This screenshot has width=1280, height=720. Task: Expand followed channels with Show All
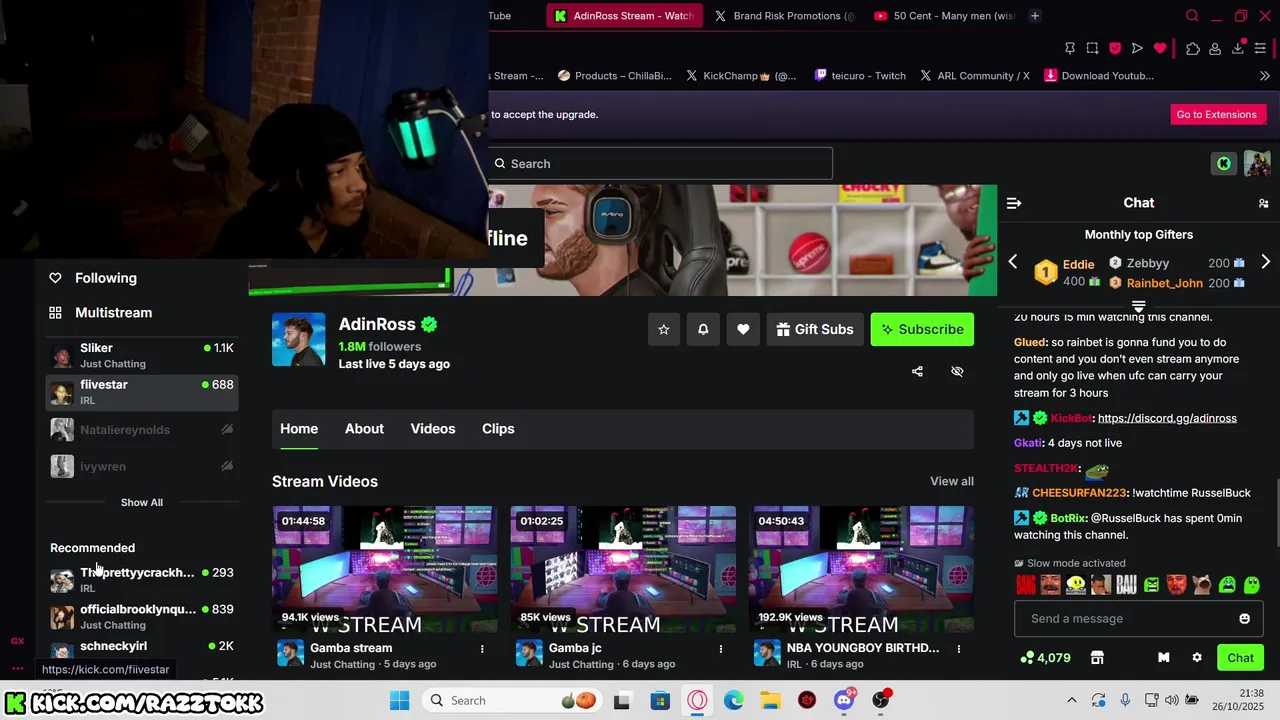pyautogui.click(x=142, y=502)
